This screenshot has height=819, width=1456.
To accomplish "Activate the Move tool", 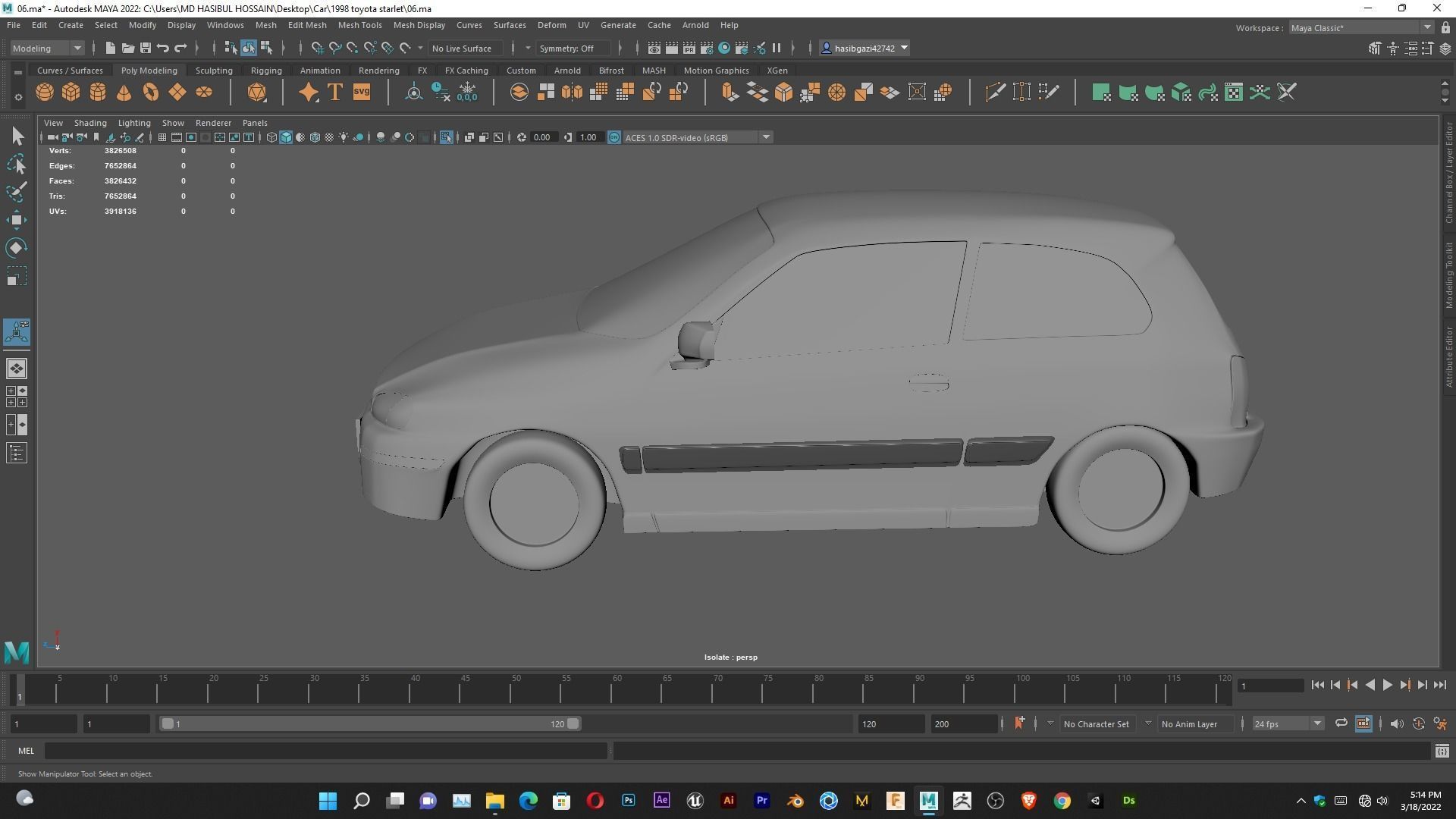I will click(17, 220).
